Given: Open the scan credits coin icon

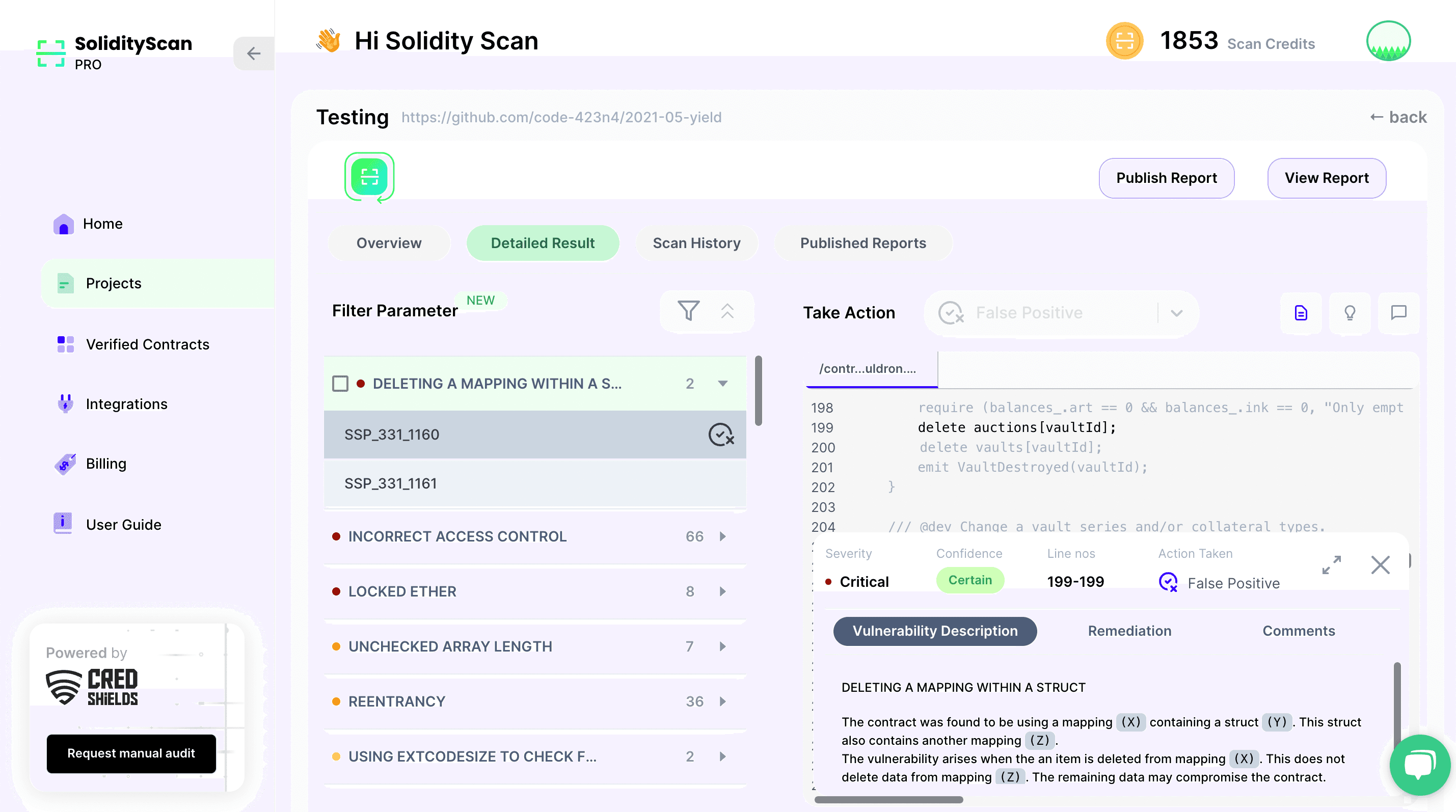Looking at the screenshot, I should coord(1124,41).
